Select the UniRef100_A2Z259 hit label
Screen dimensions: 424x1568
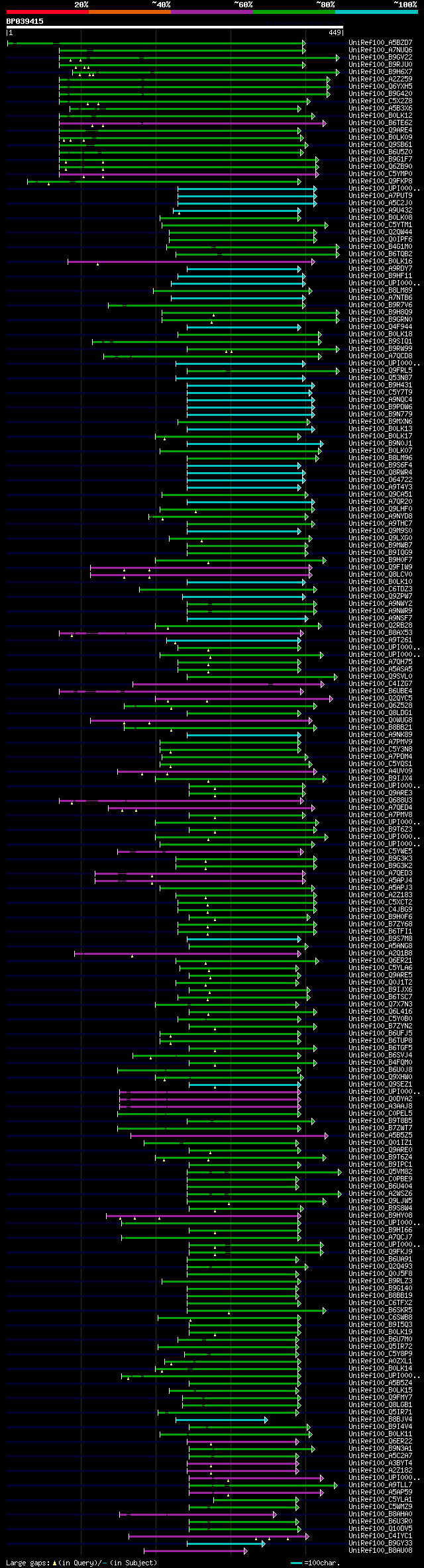[380, 79]
